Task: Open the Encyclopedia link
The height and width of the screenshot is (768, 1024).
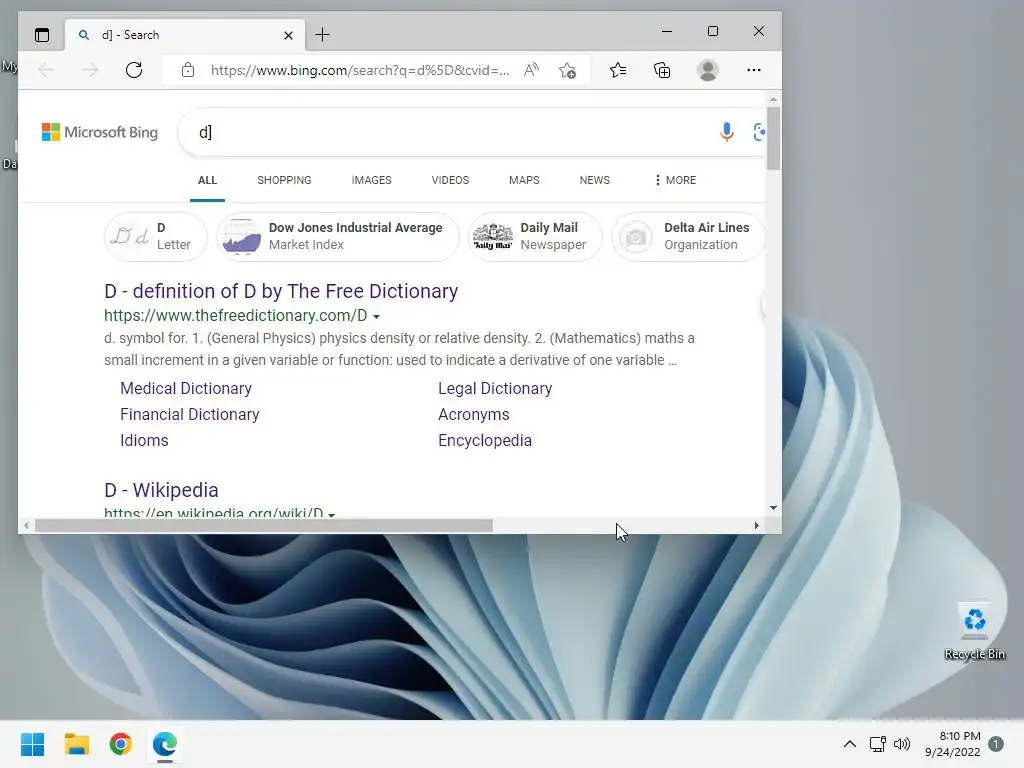Action: tap(485, 441)
